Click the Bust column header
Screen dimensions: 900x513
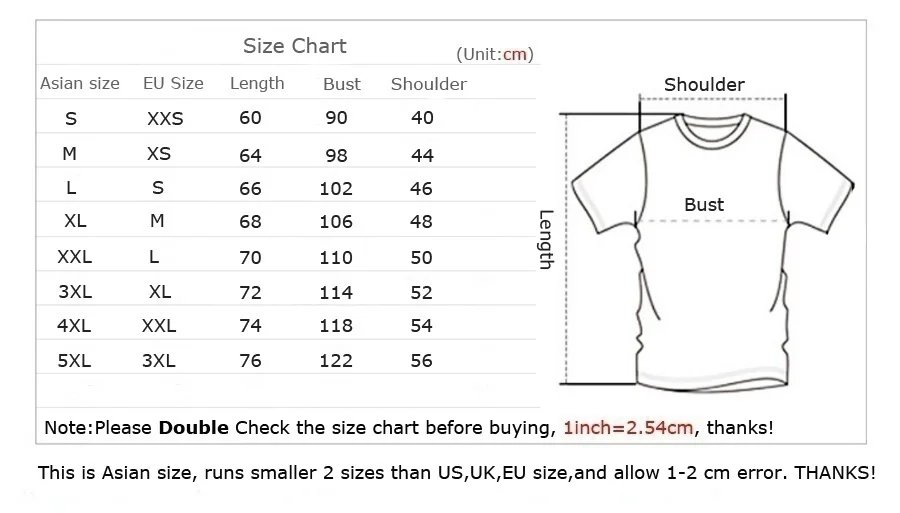tap(342, 84)
